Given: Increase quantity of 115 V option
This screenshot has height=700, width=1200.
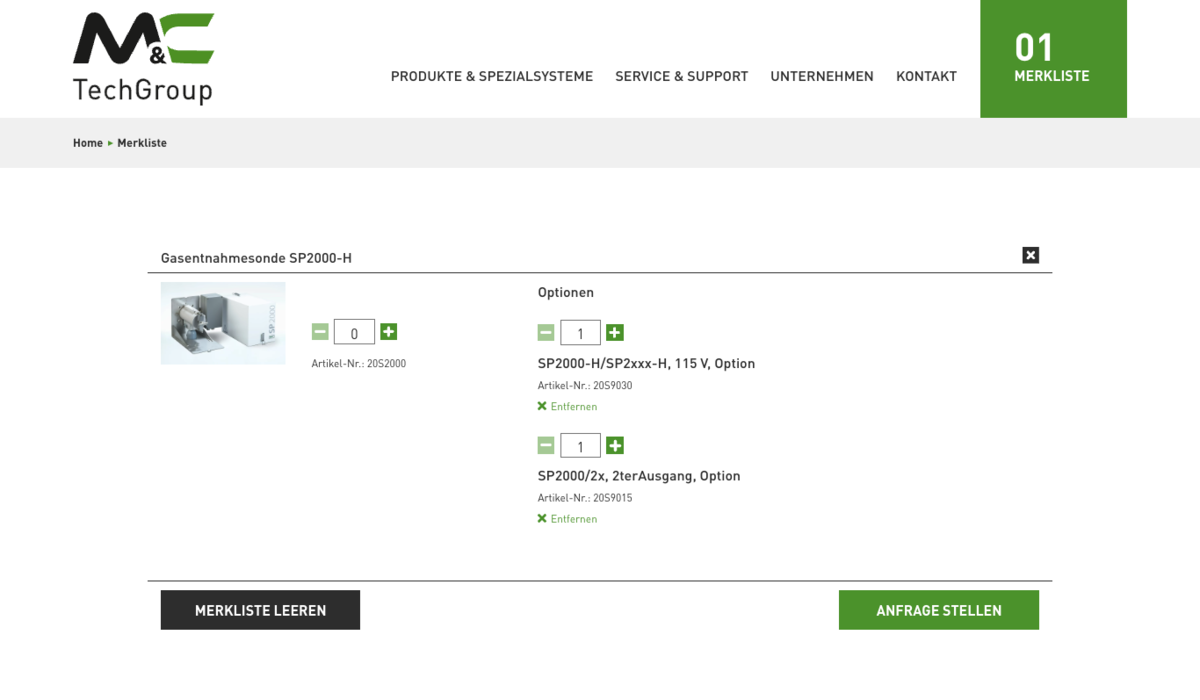Looking at the screenshot, I should pos(615,333).
